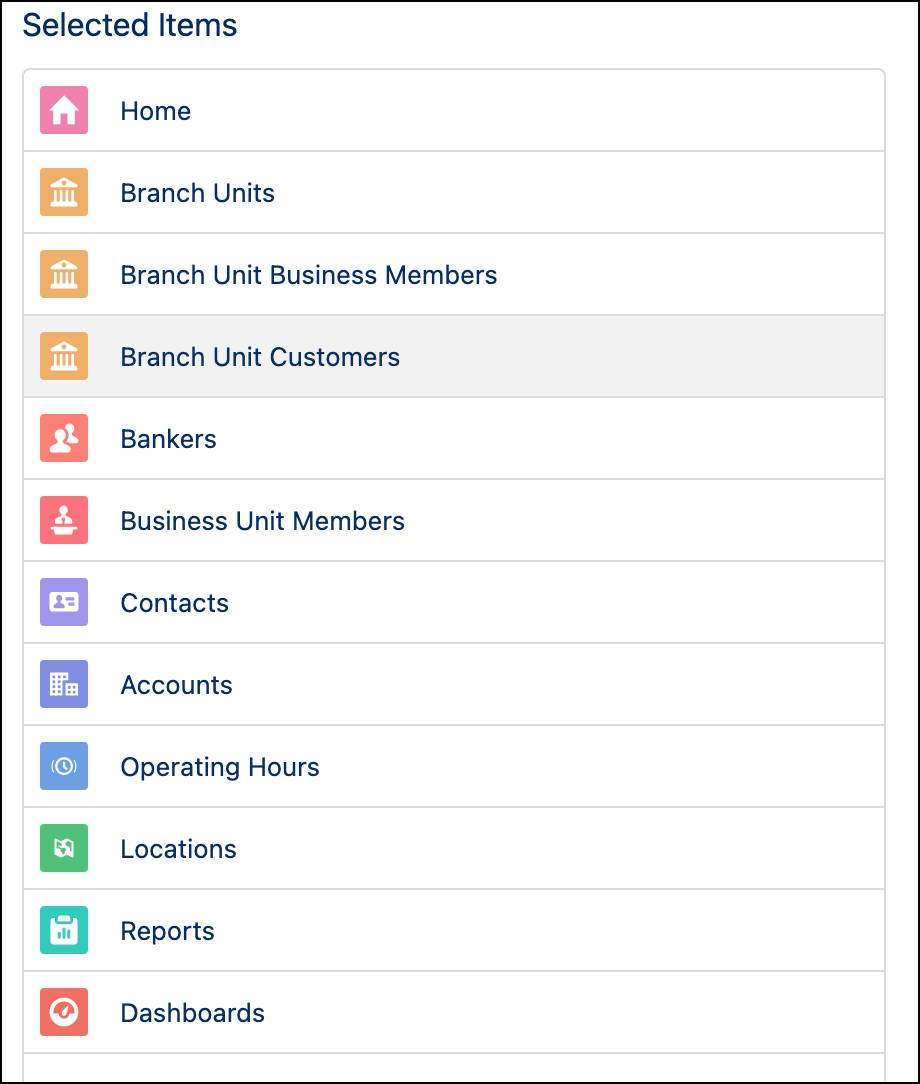
Task: Select Branch Unit Business Members row
Action: point(308,275)
